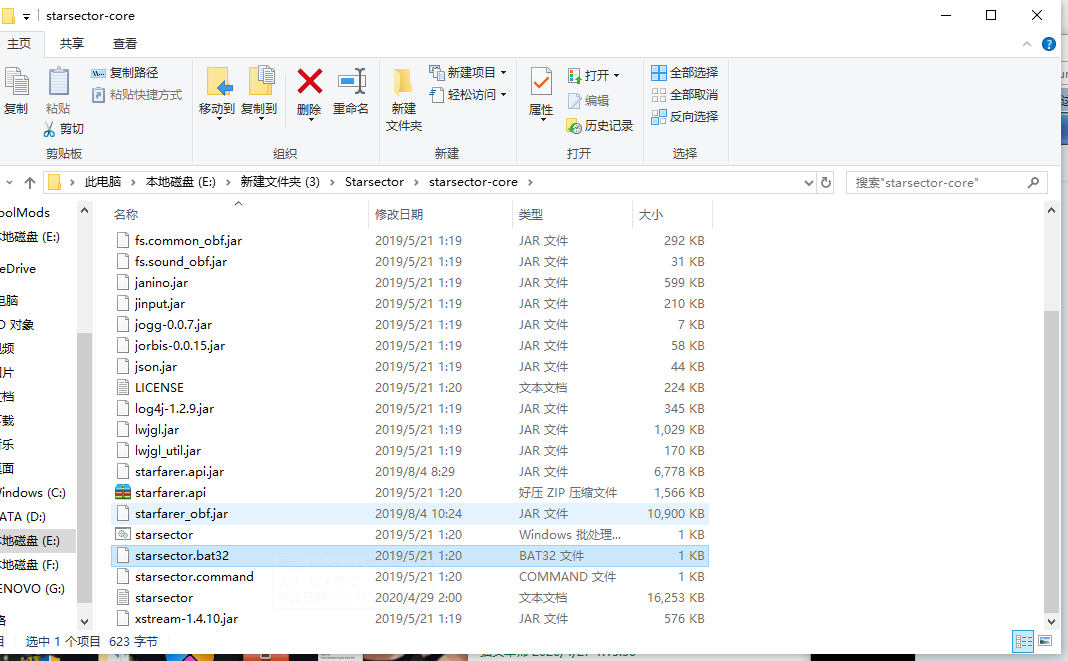Click the Cut (剪切) scissors icon
This screenshot has height=661, width=1068.
click(x=50, y=129)
